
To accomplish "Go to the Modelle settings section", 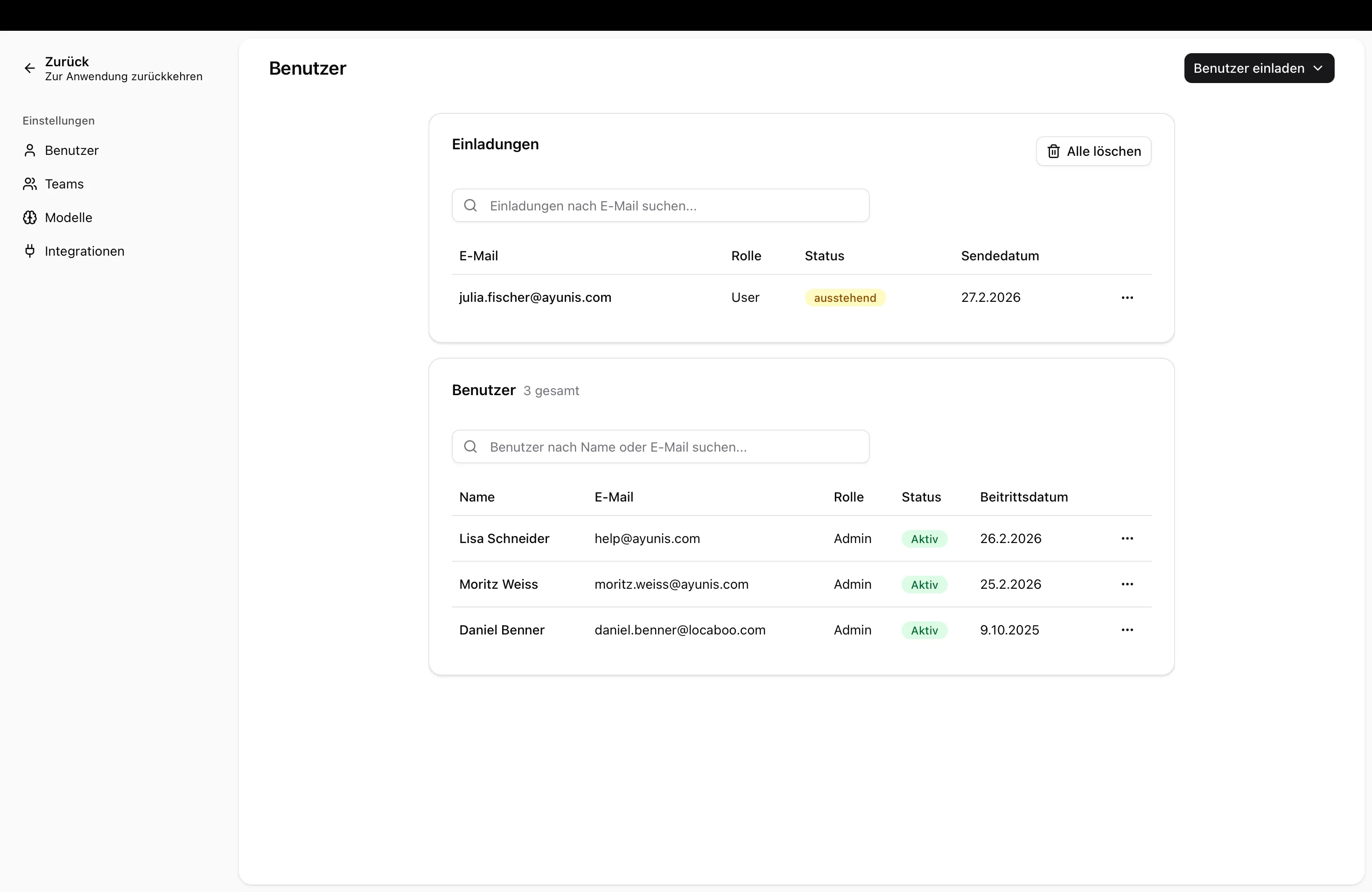I will click(69, 218).
